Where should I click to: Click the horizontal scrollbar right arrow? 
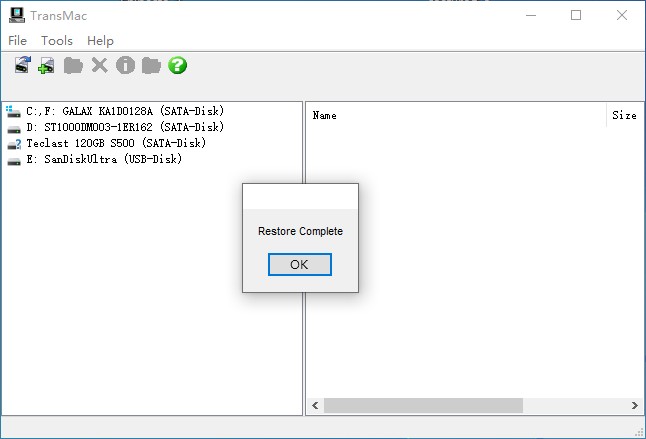click(x=635, y=406)
